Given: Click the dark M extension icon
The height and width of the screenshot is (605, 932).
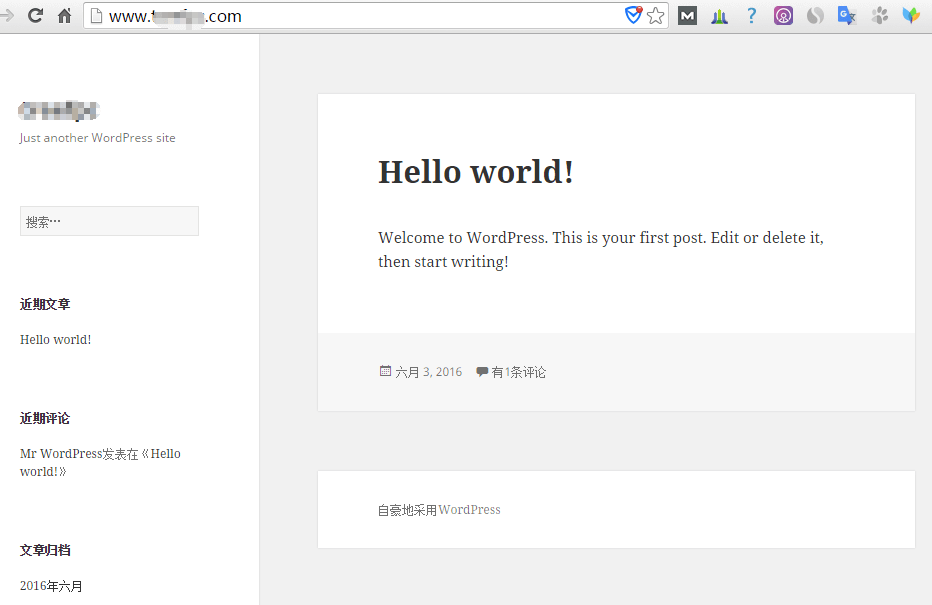Looking at the screenshot, I should (687, 15).
